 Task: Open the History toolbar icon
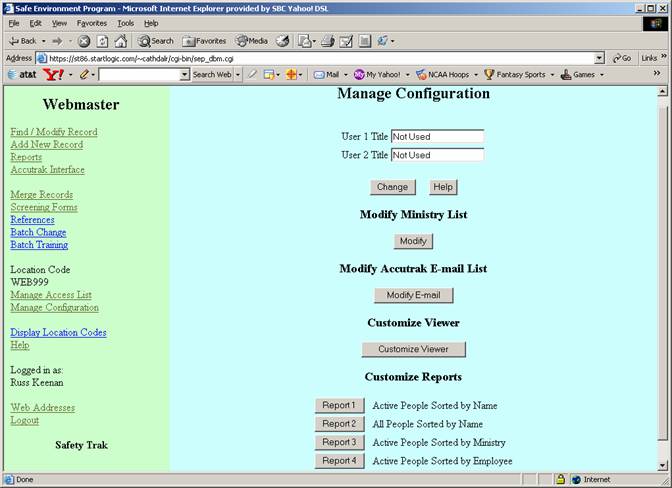click(x=283, y=41)
